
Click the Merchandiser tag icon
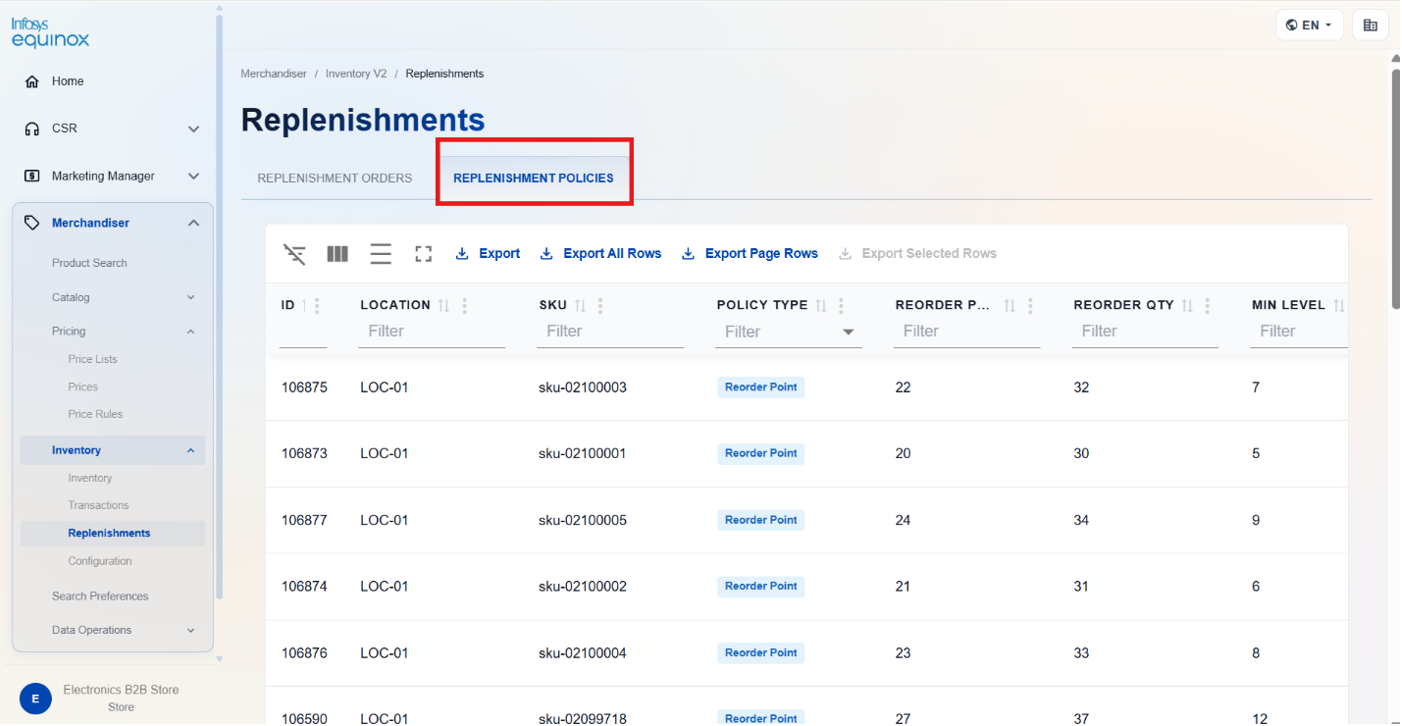(x=32, y=223)
